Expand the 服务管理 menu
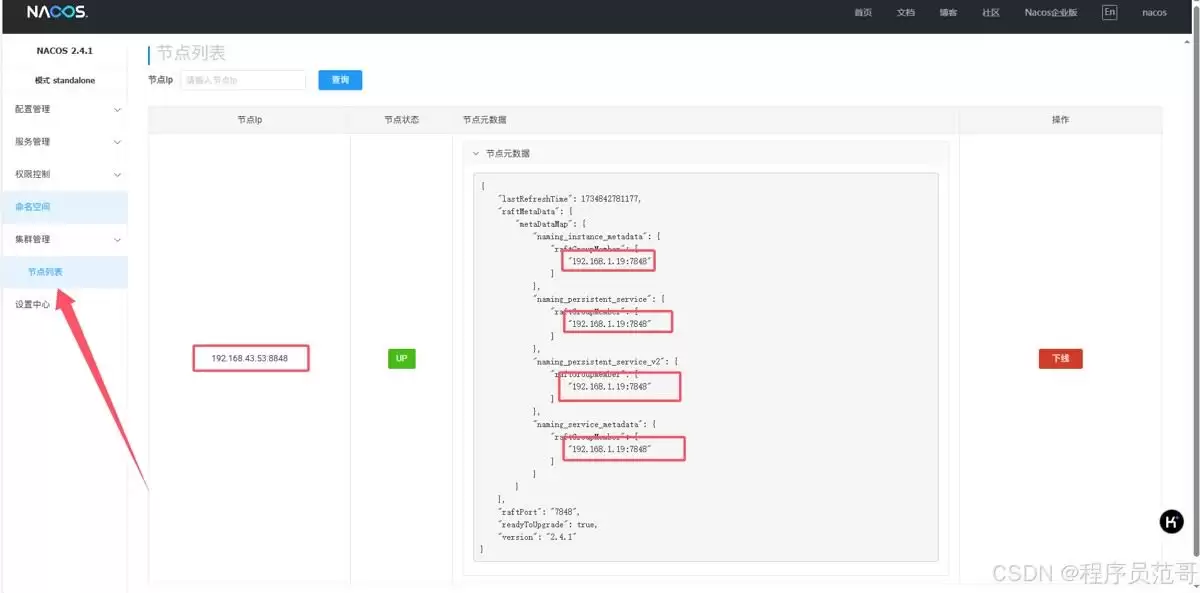Screen dimensions: 1200x593 [64, 142]
